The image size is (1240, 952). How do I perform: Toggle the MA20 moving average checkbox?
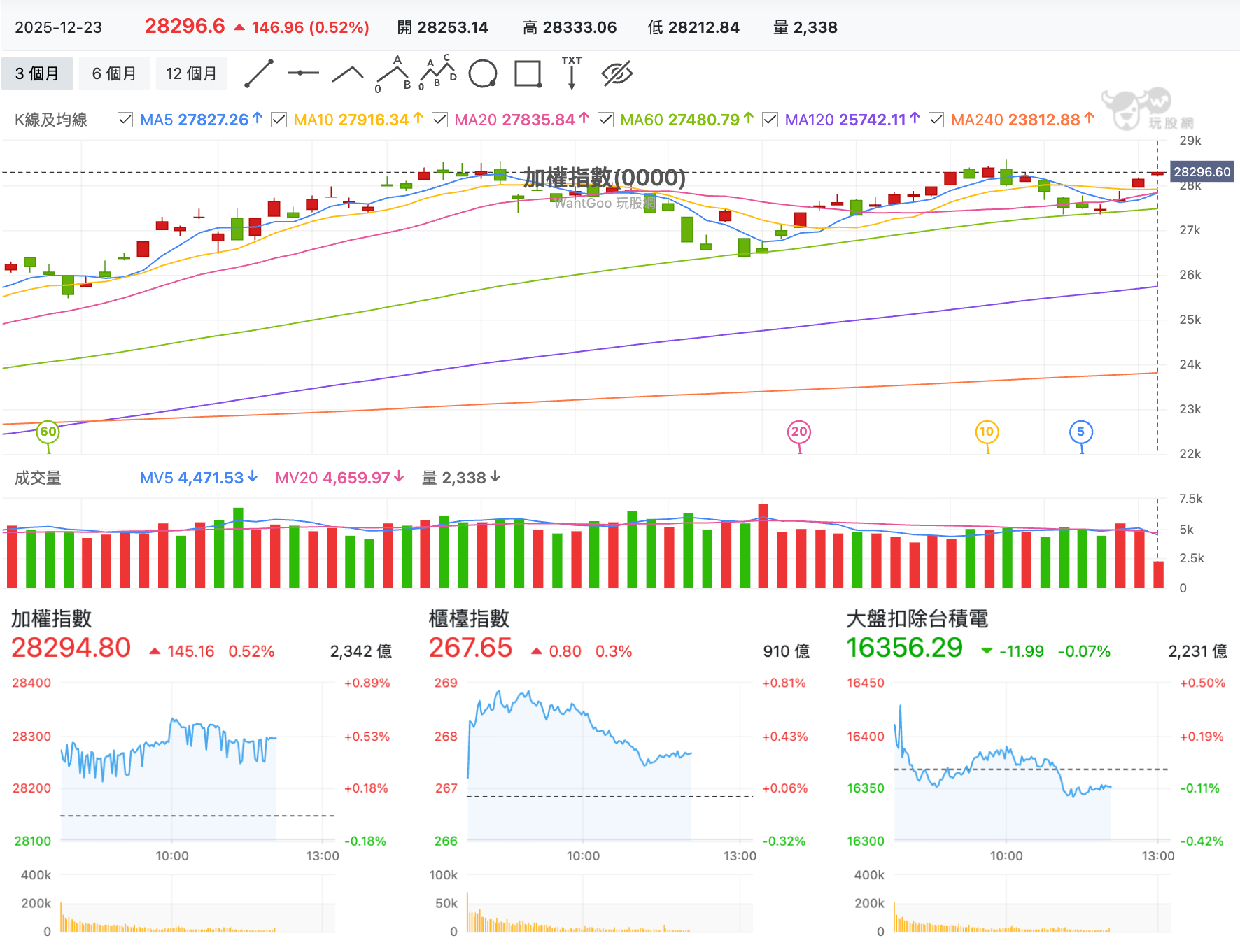tap(439, 120)
